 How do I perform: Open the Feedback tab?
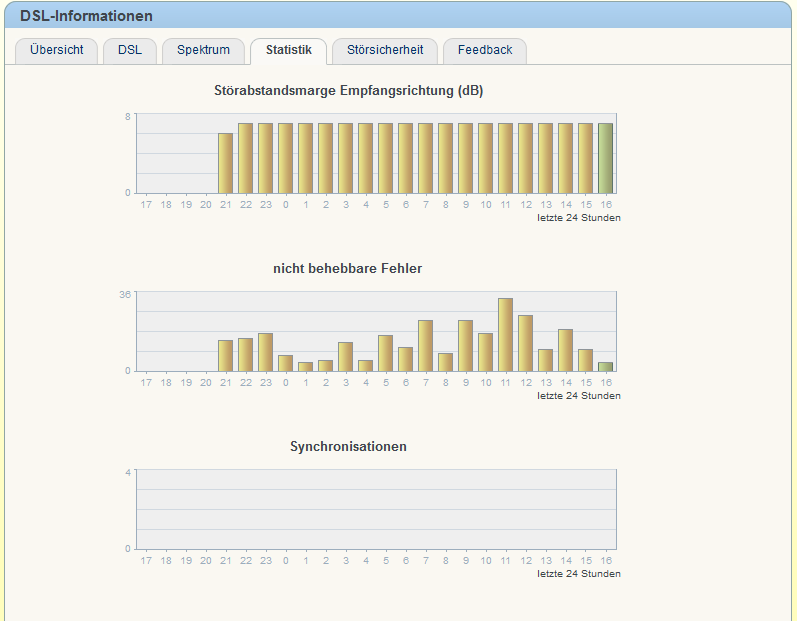(485, 50)
